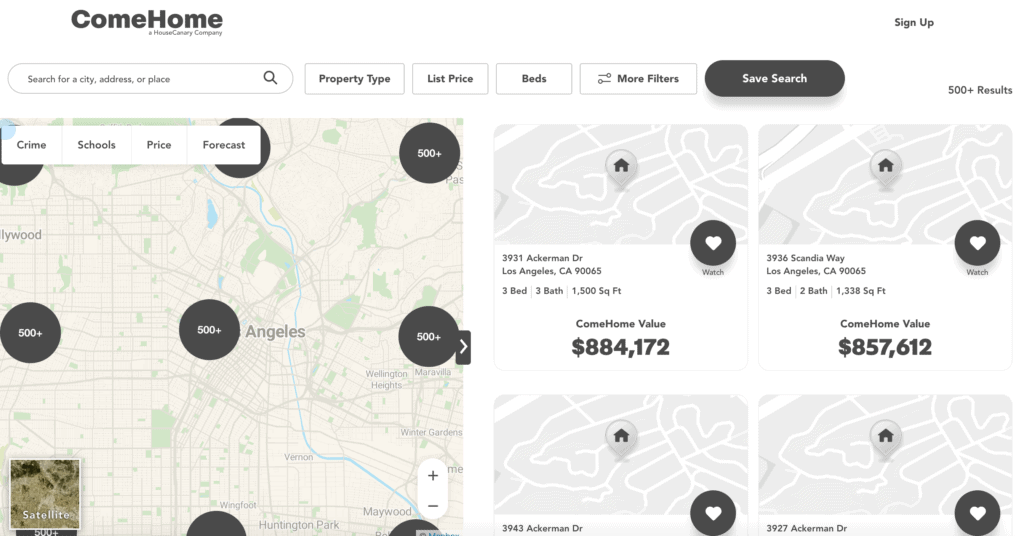The height and width of the screenshot is (536, 1024).
Task: Watch 3927 Ackerman Dr with heart button
Action: point(978,513)
